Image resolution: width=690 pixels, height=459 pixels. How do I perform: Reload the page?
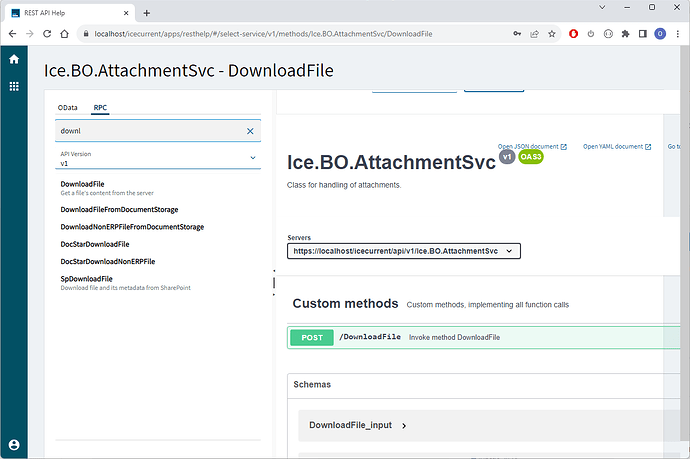tap(47, 34)
